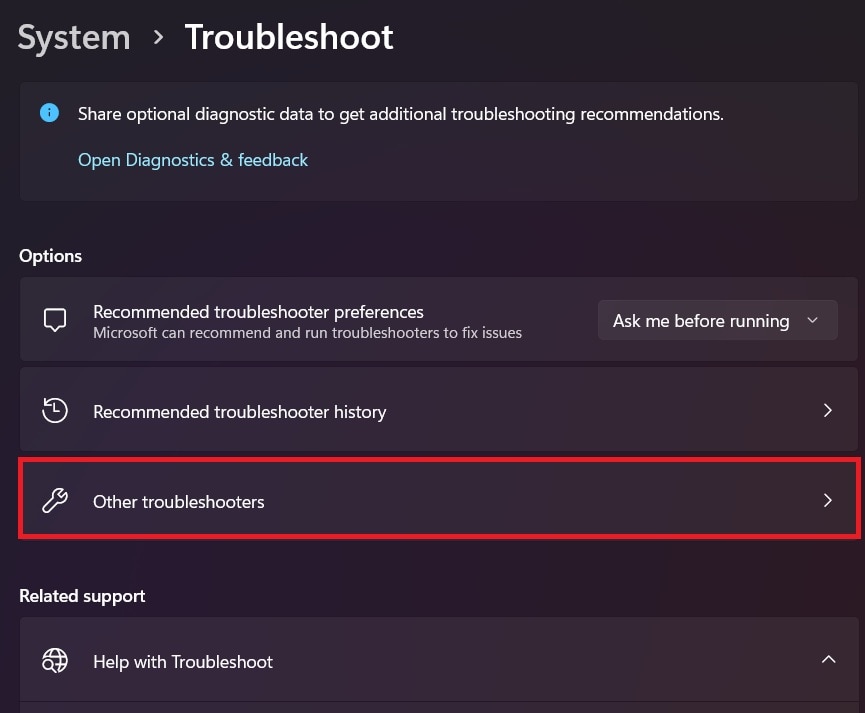865x713 pixels.
Task: Click the clock history icon
Action: (55, 411)
